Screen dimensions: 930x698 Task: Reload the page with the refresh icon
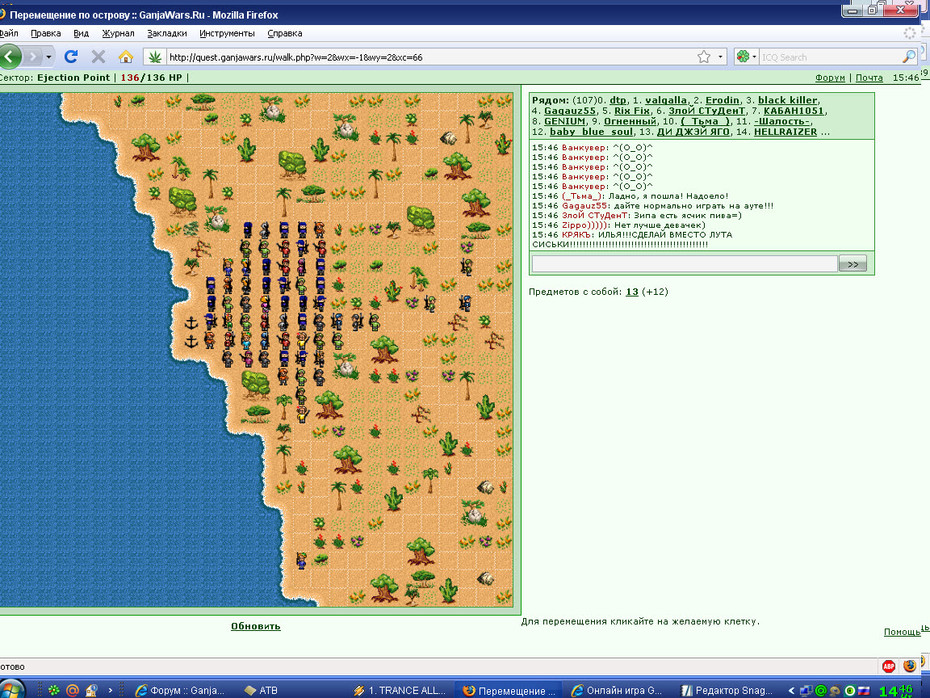(x=71, y=57)
